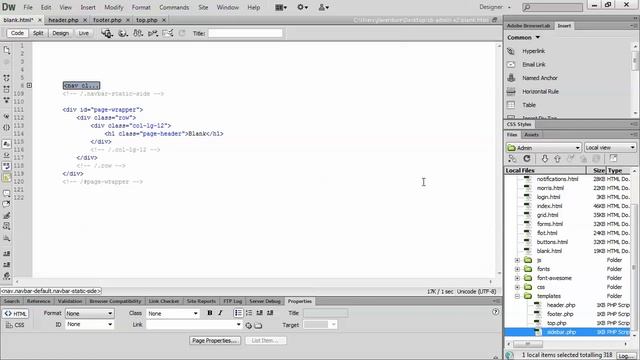The height and width of the screenshot is (360, 640).
Task: Apply ordered list in Properties
Action: pyautogui.click(x=249, y=313)
